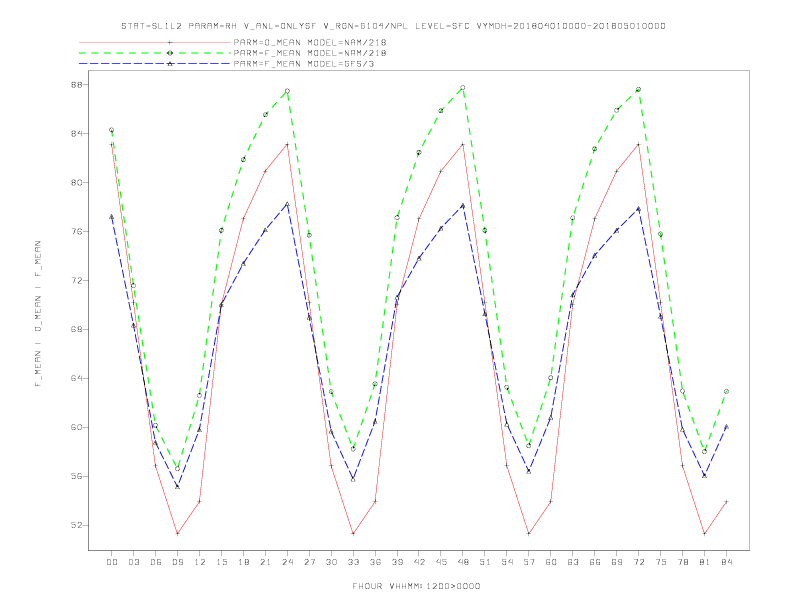Click x-axis tick label 27

coord(309,562)
